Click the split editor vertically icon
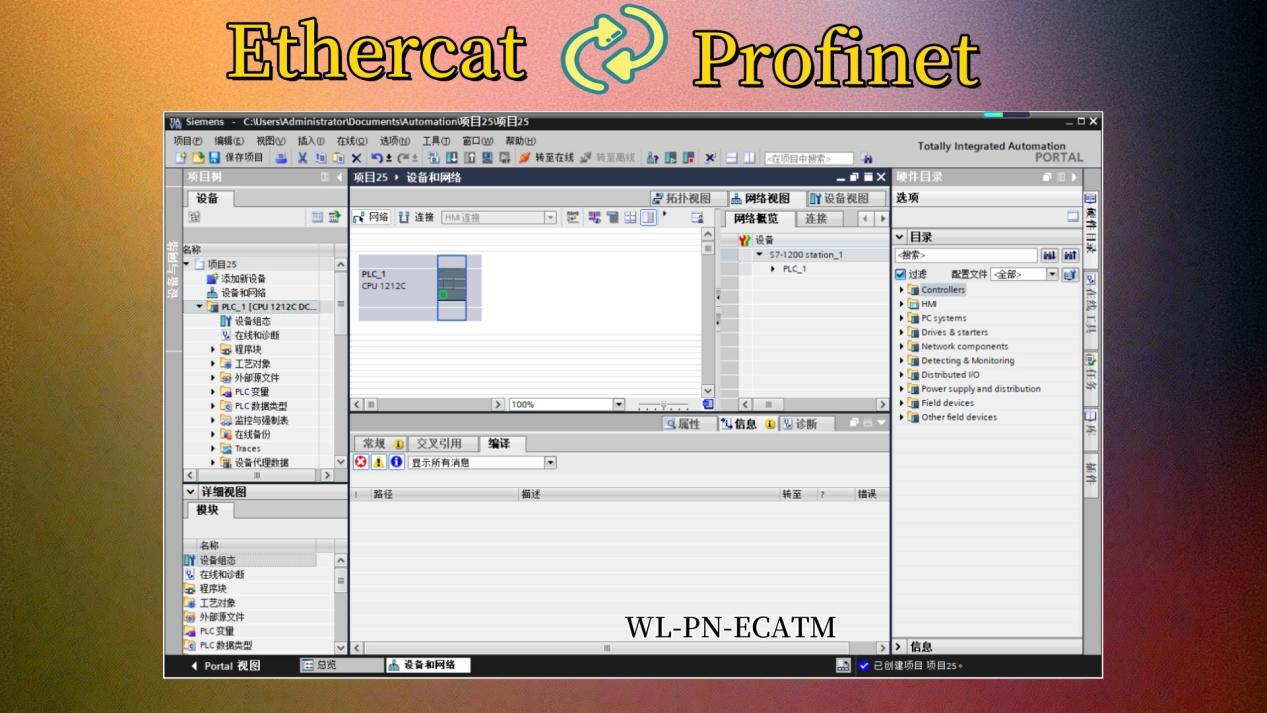This screenshot has height=713, width=1267. (x=749, y=157)
